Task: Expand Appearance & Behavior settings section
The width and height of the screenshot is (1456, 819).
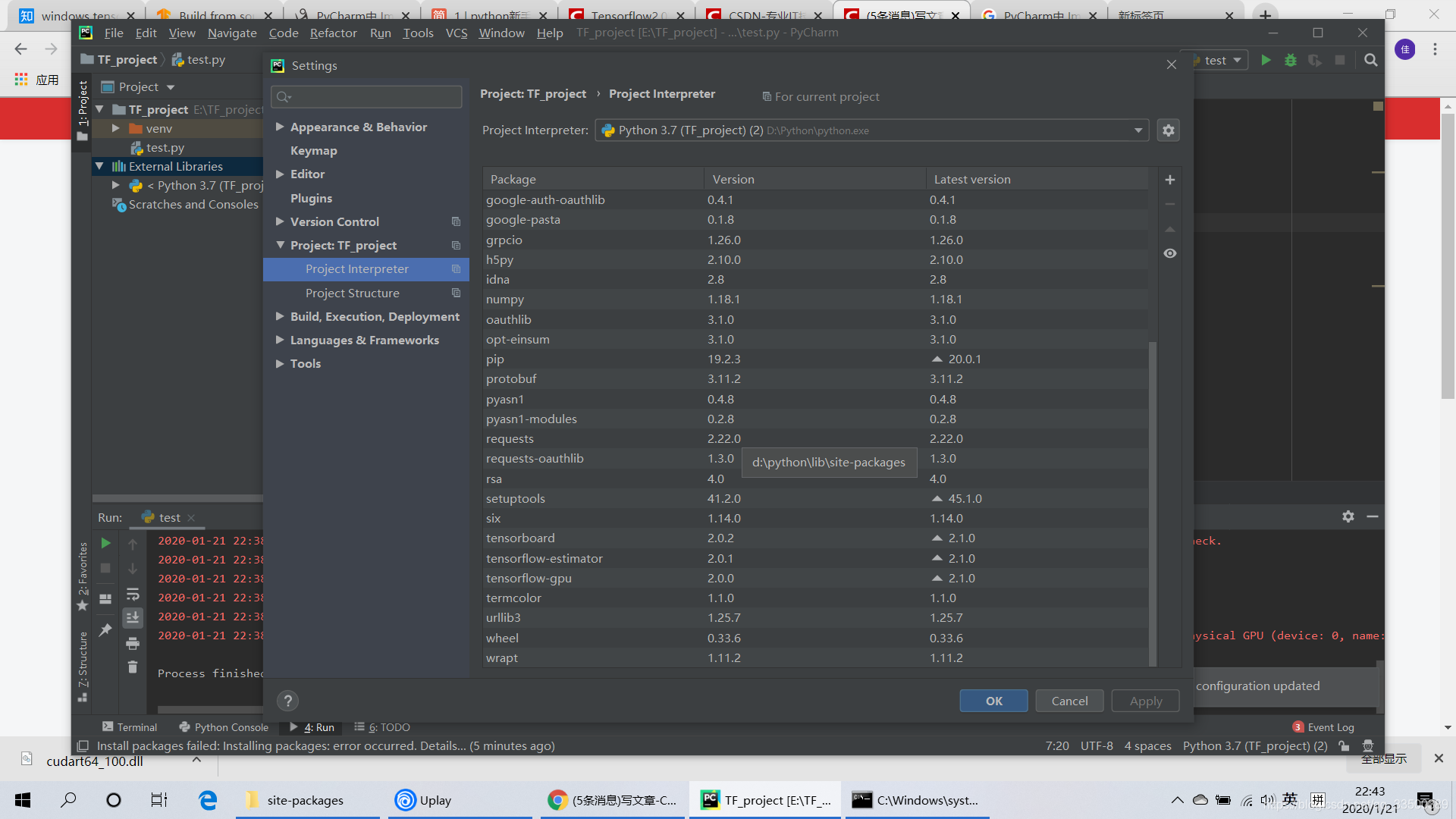Action: tap(280, 127)
